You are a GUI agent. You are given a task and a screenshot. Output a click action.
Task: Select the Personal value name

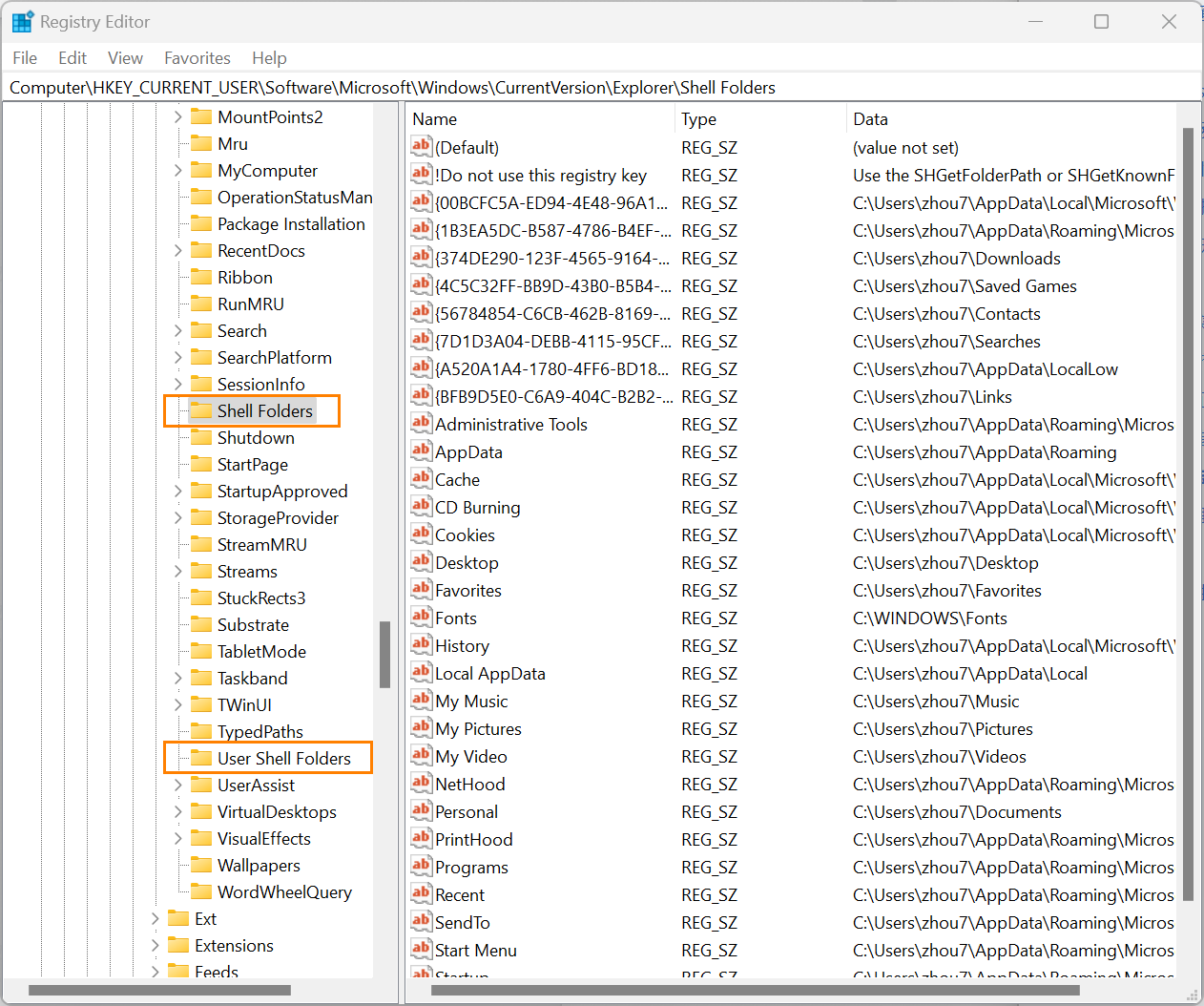(x=467, y=812)
